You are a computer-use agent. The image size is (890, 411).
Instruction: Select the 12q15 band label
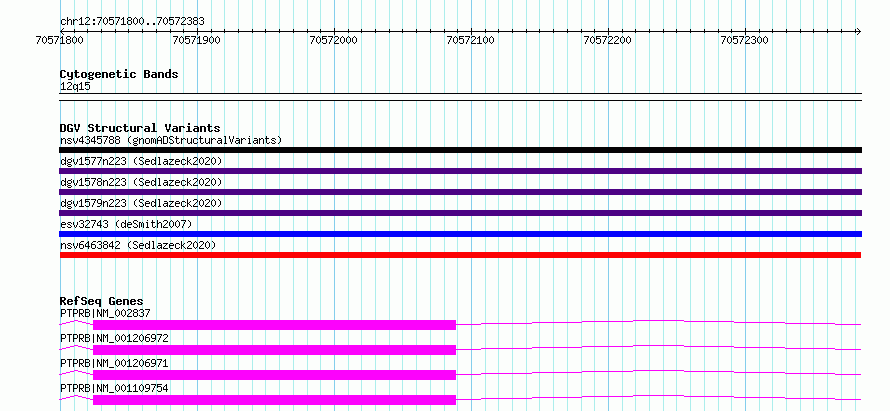pos(75,87)
